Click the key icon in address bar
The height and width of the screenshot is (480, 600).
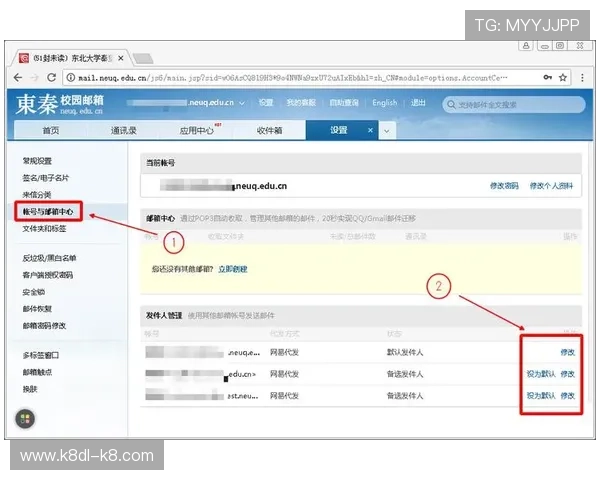coord(547,78)
